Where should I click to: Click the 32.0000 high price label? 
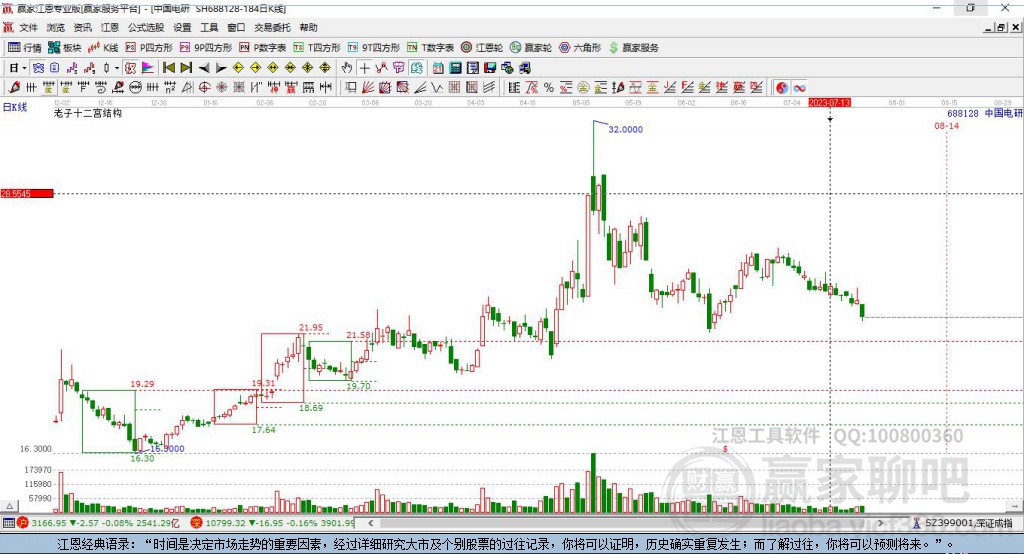point(626,129)
